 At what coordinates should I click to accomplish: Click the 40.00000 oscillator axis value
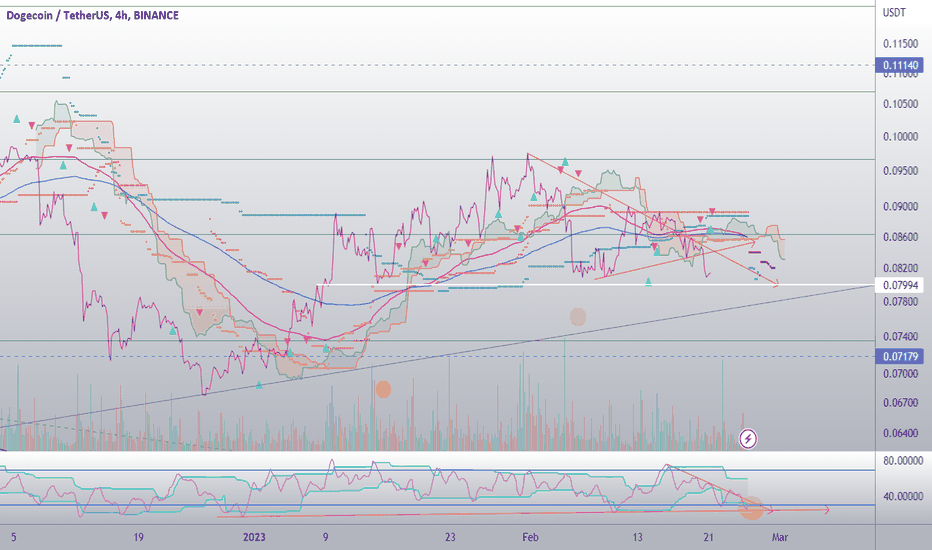[903, 496]
